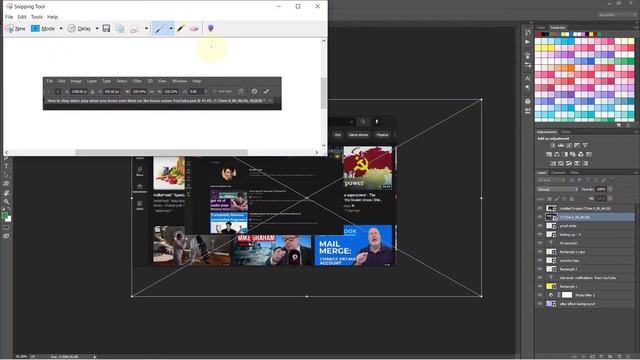Click Snipping Tool vertical scroll down arrow
Image resolution: width=640 pixels, height=360 pixels.
click(x=324, y=145)
